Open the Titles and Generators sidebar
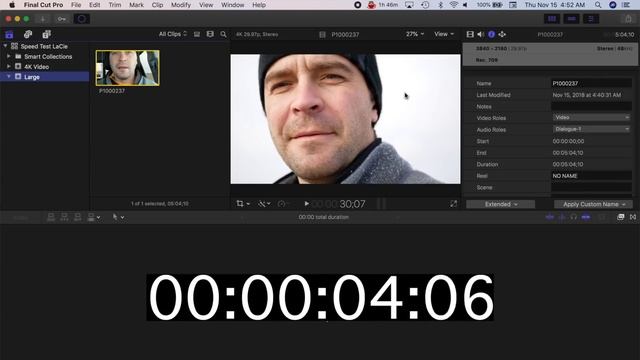 47,34
